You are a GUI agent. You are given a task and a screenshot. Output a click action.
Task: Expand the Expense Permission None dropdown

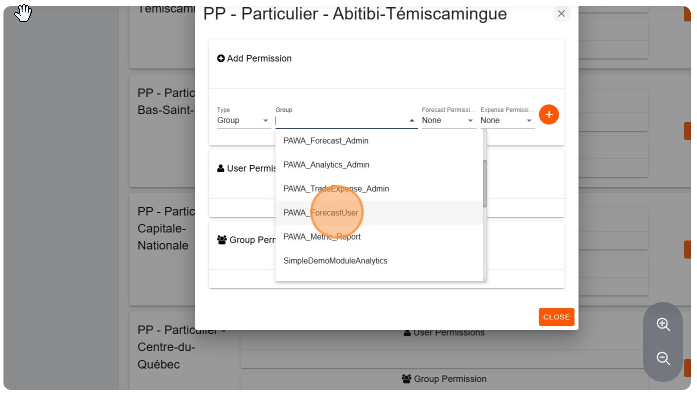507,120
